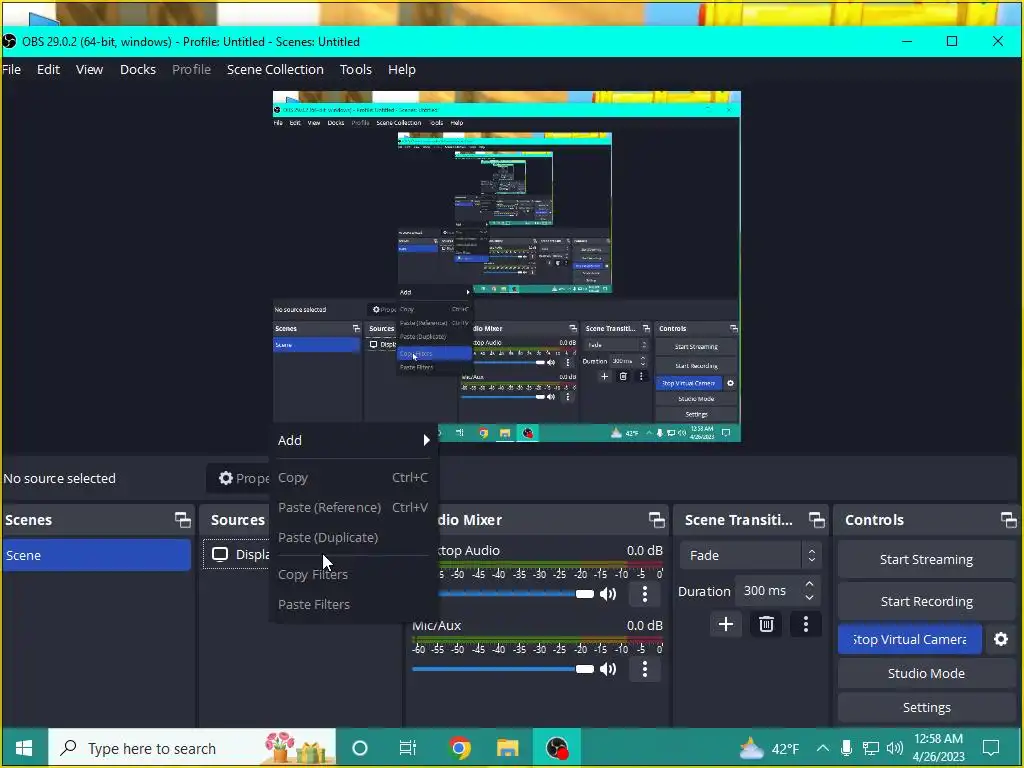Show hidden system tray icons

(x=823, y=748)
